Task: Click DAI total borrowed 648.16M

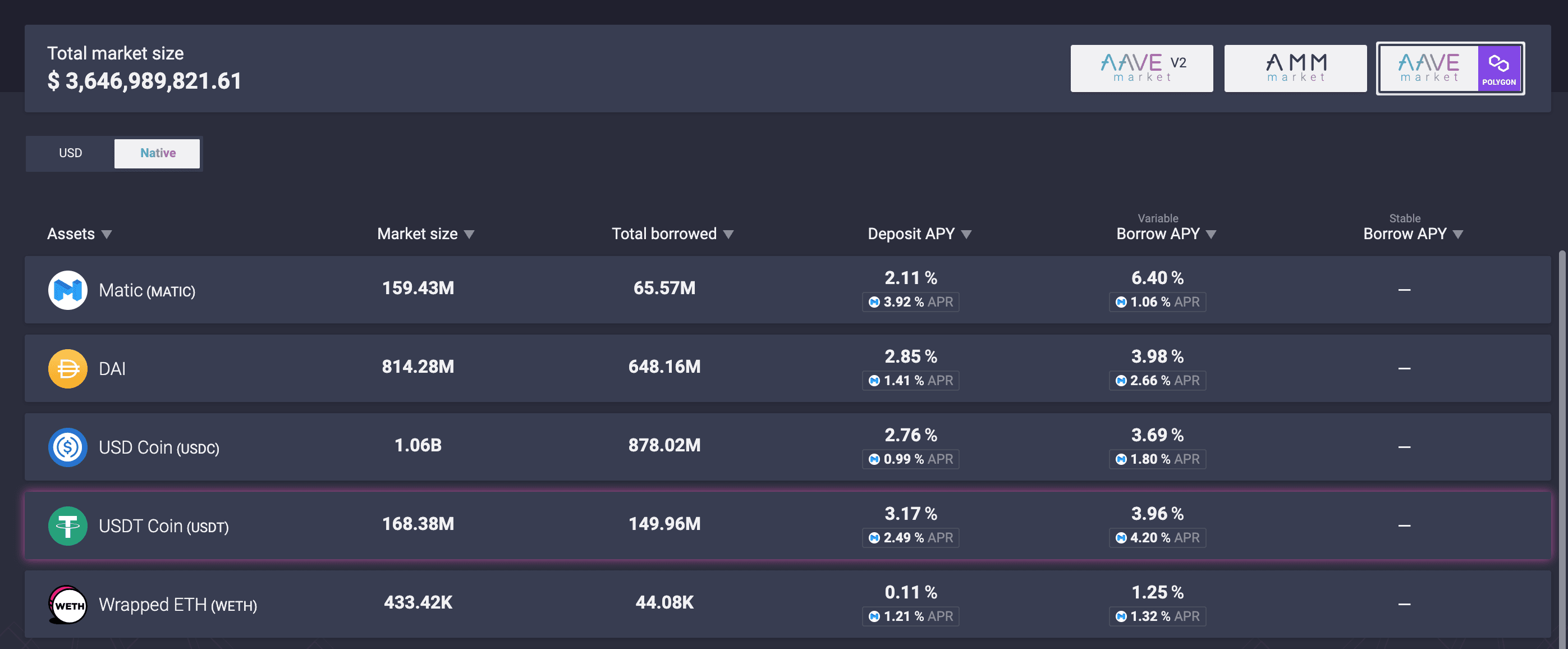Action: [664, 367]
